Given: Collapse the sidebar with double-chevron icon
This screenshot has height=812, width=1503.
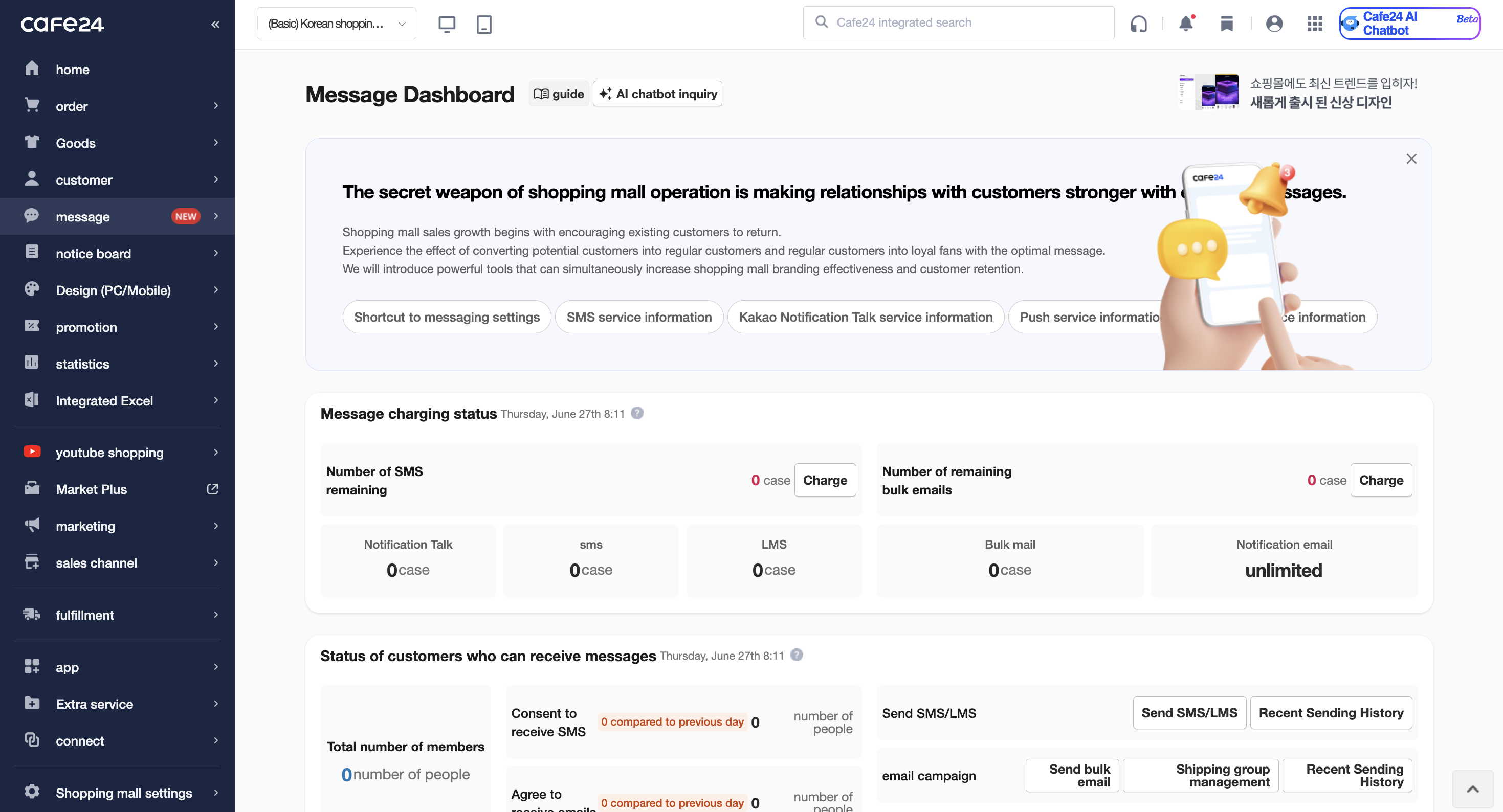Looking at the screenshot, I should click(x=215, y=25).
